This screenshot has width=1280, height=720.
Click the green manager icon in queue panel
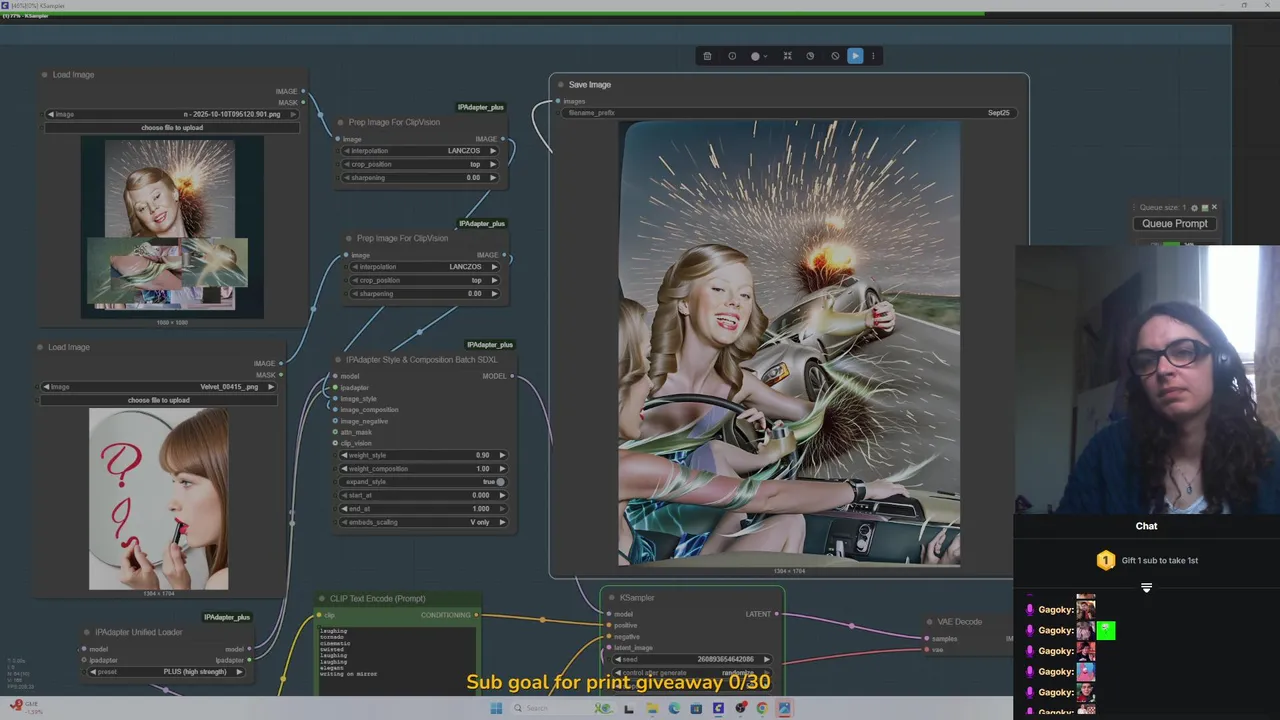[1204, 208]
